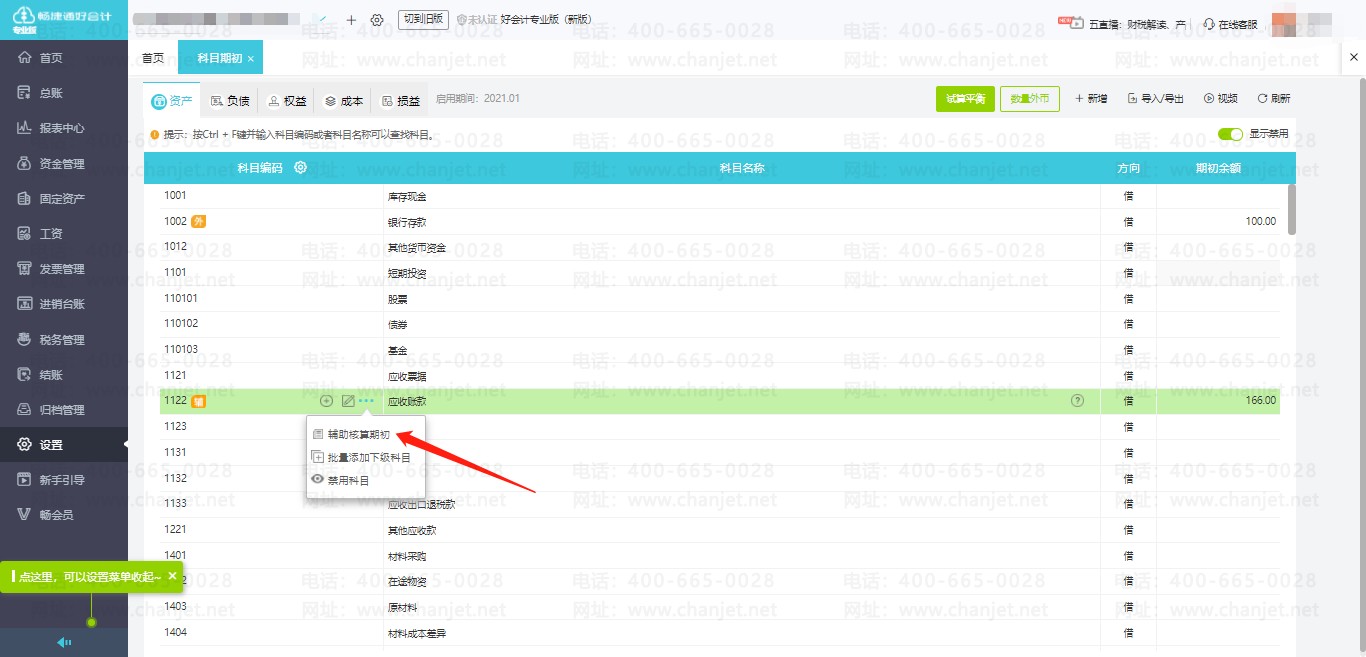Image resolution: width=1366 pixels, height=657 pixels.
Task: Click the 期初余额 cell for 1002 银行存款
Action: coord(1218,221)
